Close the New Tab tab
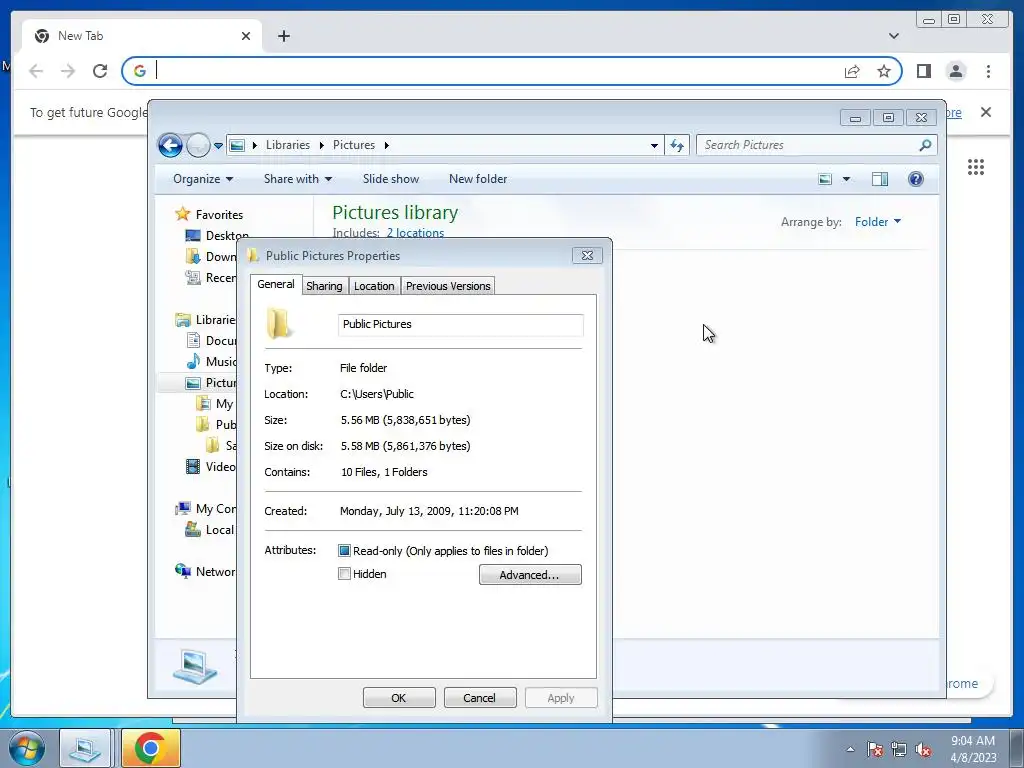Image resolution: width=1024 pixels, height=768 pixels. click(x=246, y=36)
